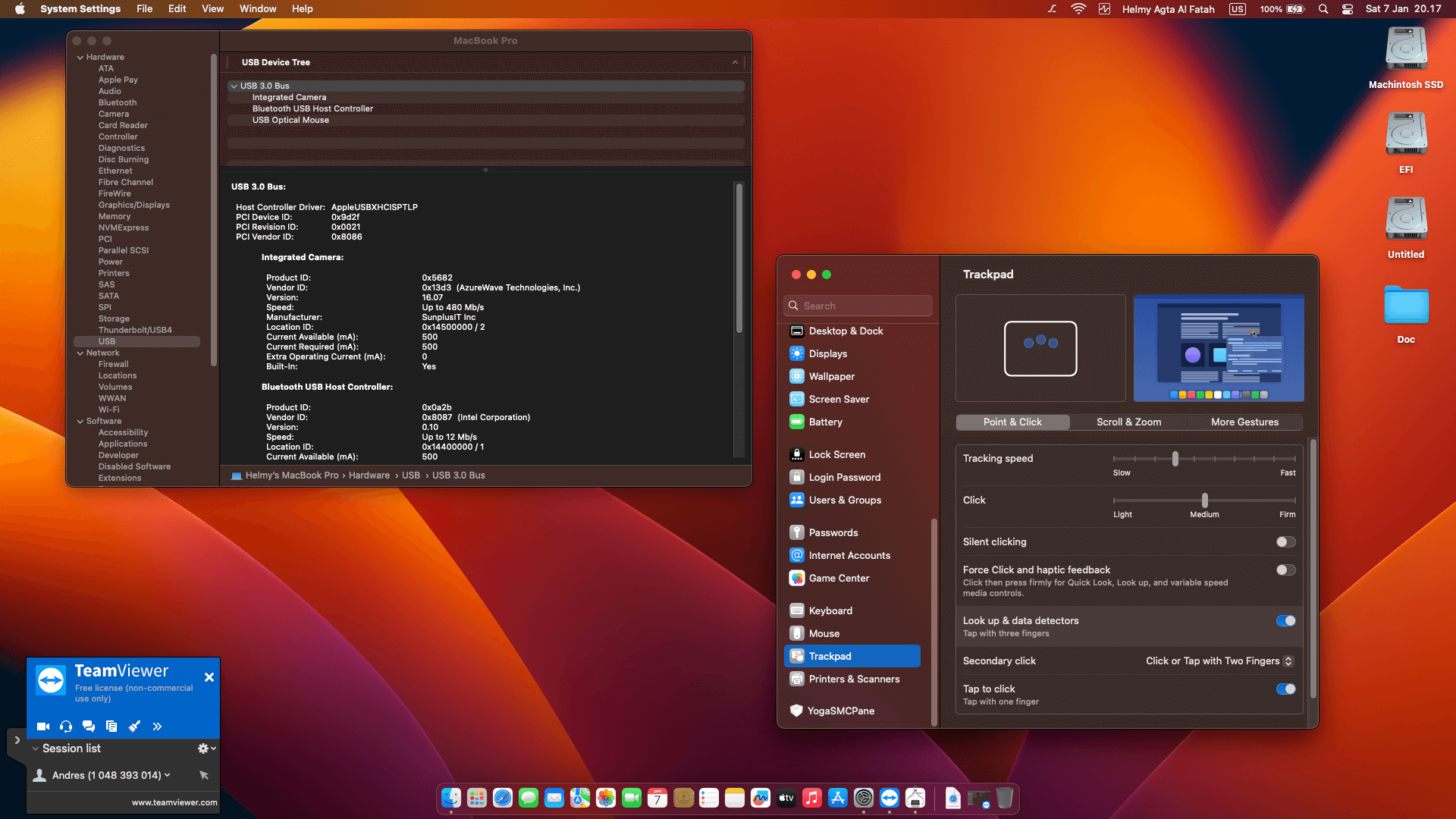1456x819 pixels.
Task: Select Bluetooth in the Hardware list
Action: [118, 102]
